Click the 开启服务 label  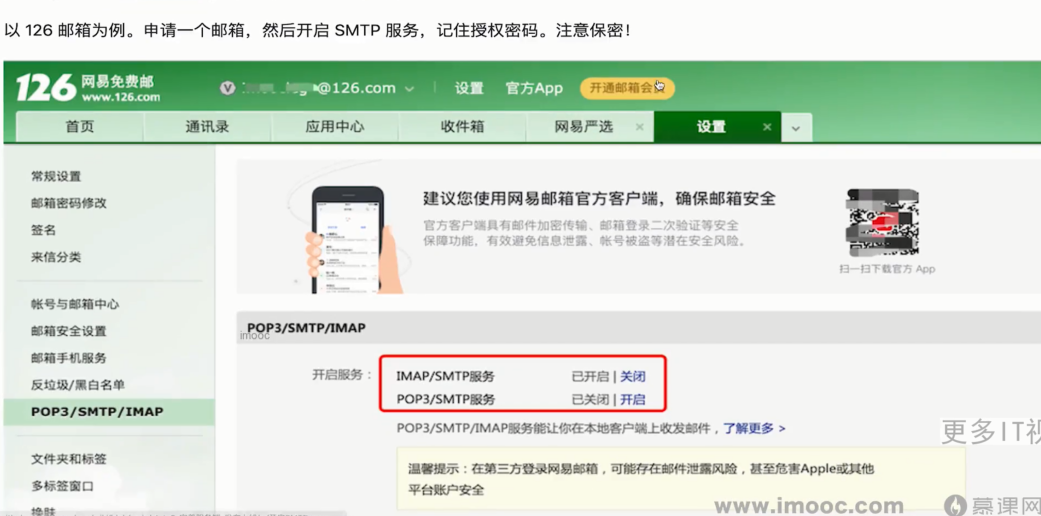point(343,375)
